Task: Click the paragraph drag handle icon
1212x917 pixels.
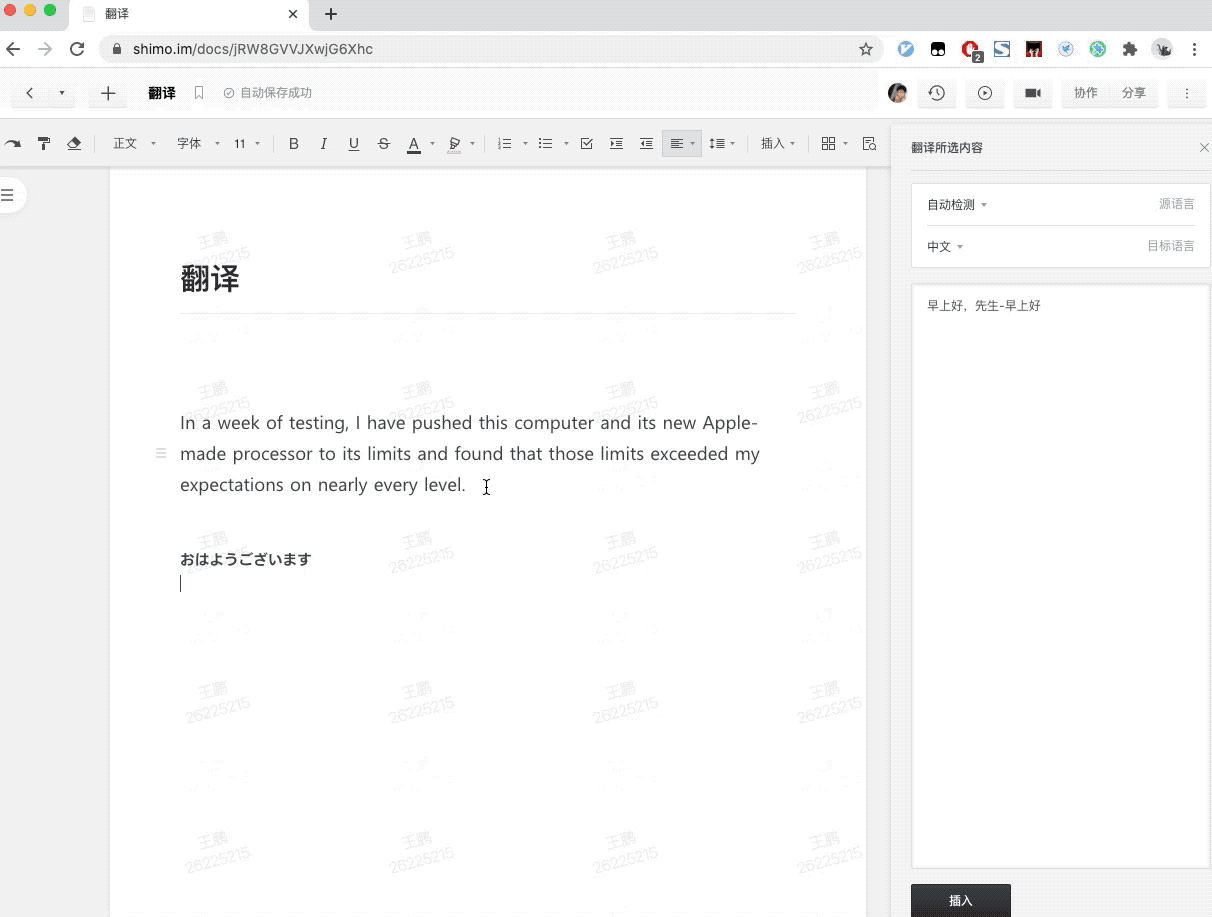Action: click(x=160, y=454)
